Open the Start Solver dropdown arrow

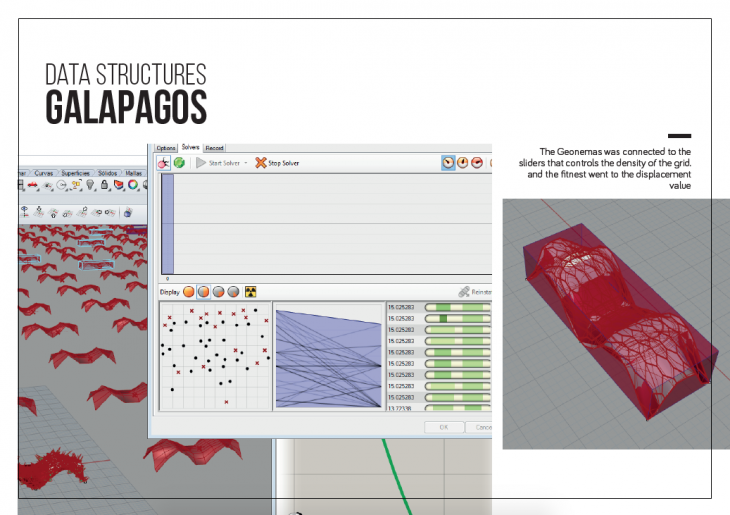[x=246, y=162]
